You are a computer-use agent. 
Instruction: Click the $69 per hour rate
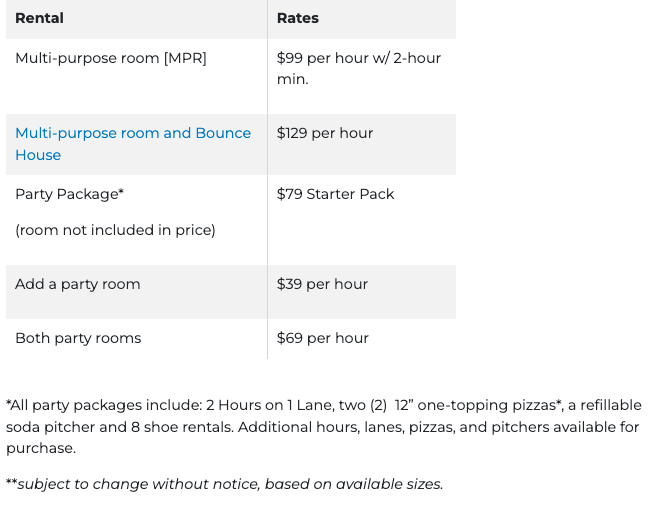click(323, 338)
